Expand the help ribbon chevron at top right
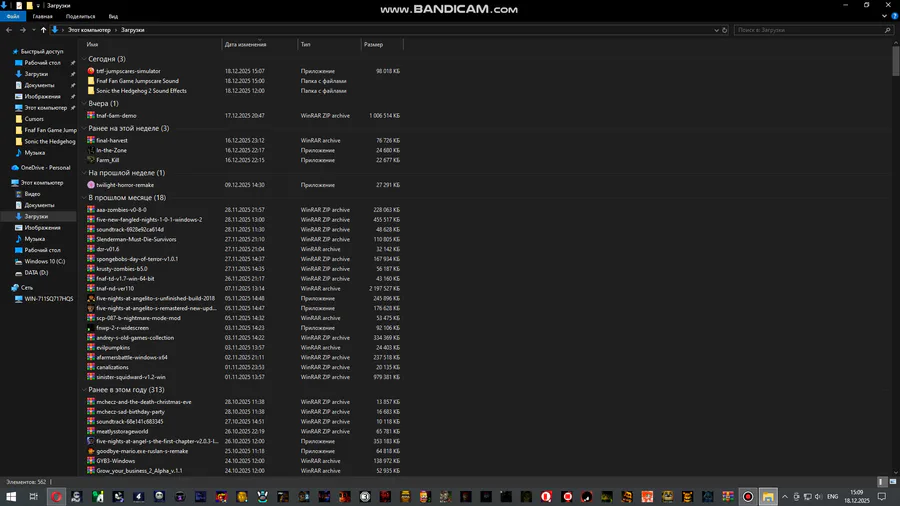This screenshot has width=900, height=506. [x=884, y=17]
